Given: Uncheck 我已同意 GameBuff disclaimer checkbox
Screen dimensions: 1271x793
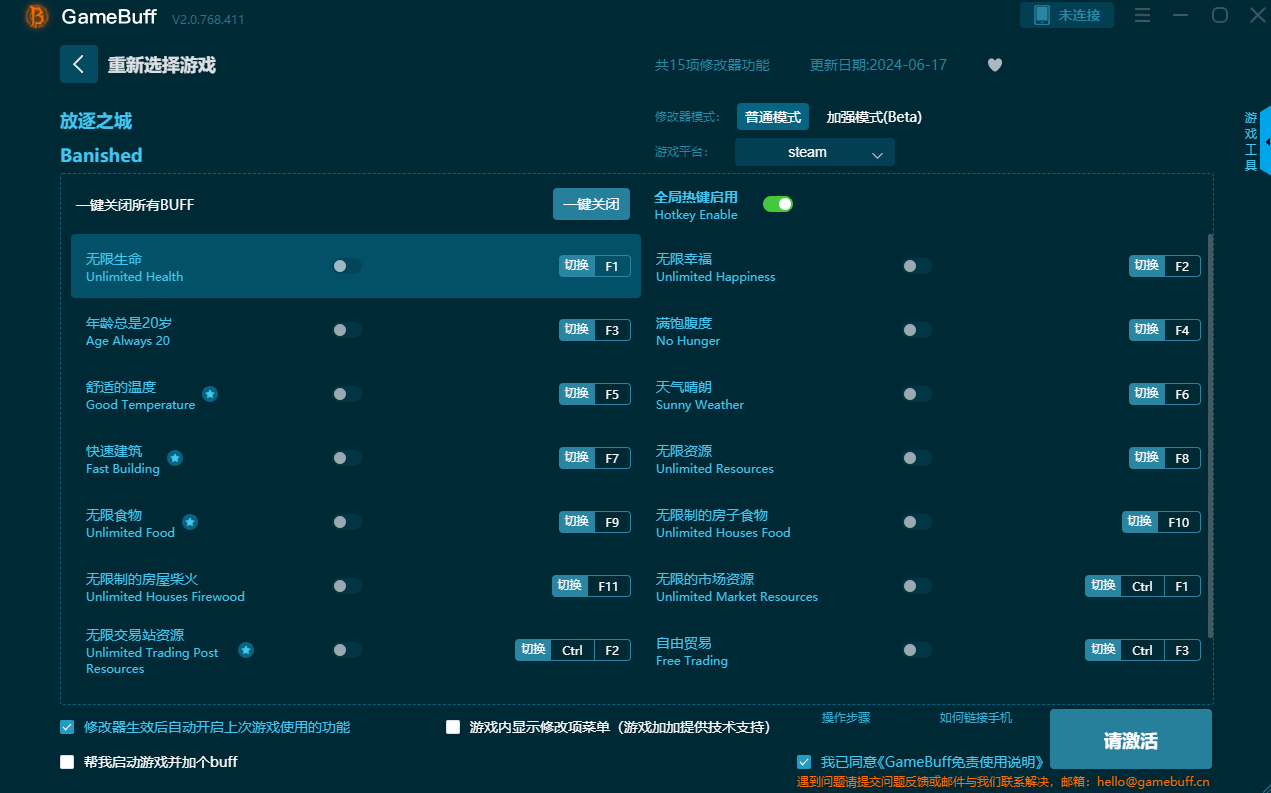Looking at the screenshot, I should pyautogui.click(x=804, y=762).
